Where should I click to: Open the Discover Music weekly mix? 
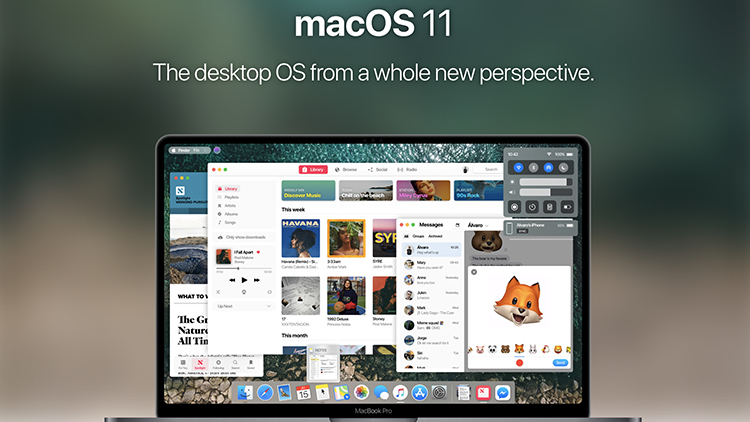pyautogui.click(x=308, y=190)
